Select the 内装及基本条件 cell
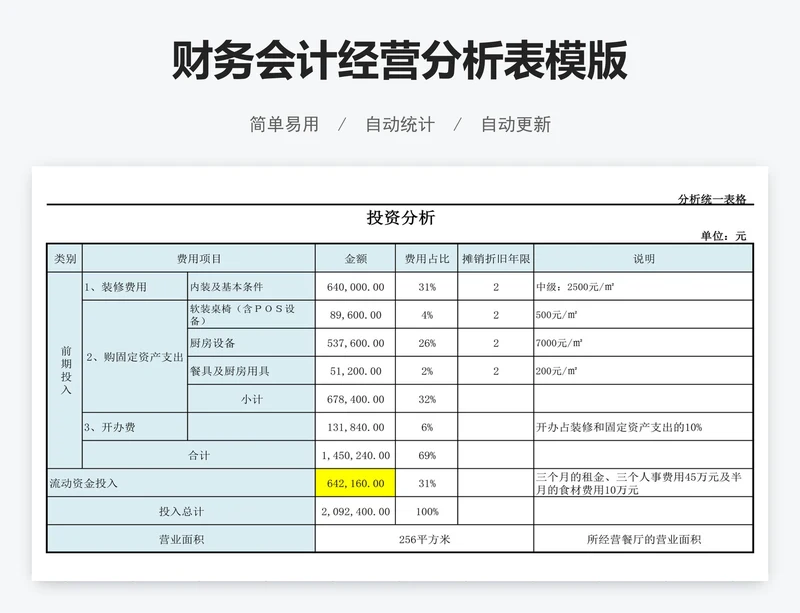 (x=252, y=286)
